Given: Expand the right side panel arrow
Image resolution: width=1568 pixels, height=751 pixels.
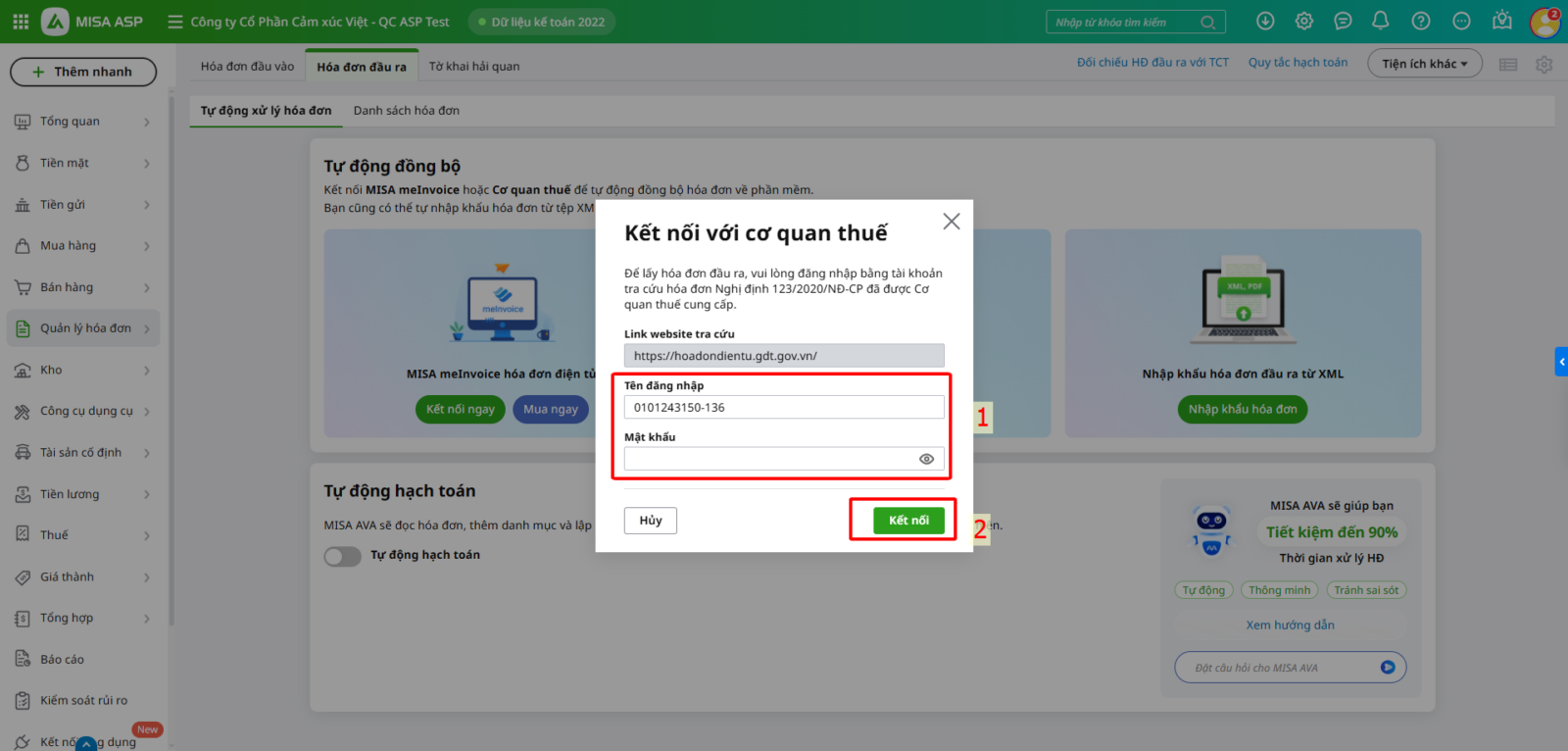Looking at the screenshot, I should 1561,362.
